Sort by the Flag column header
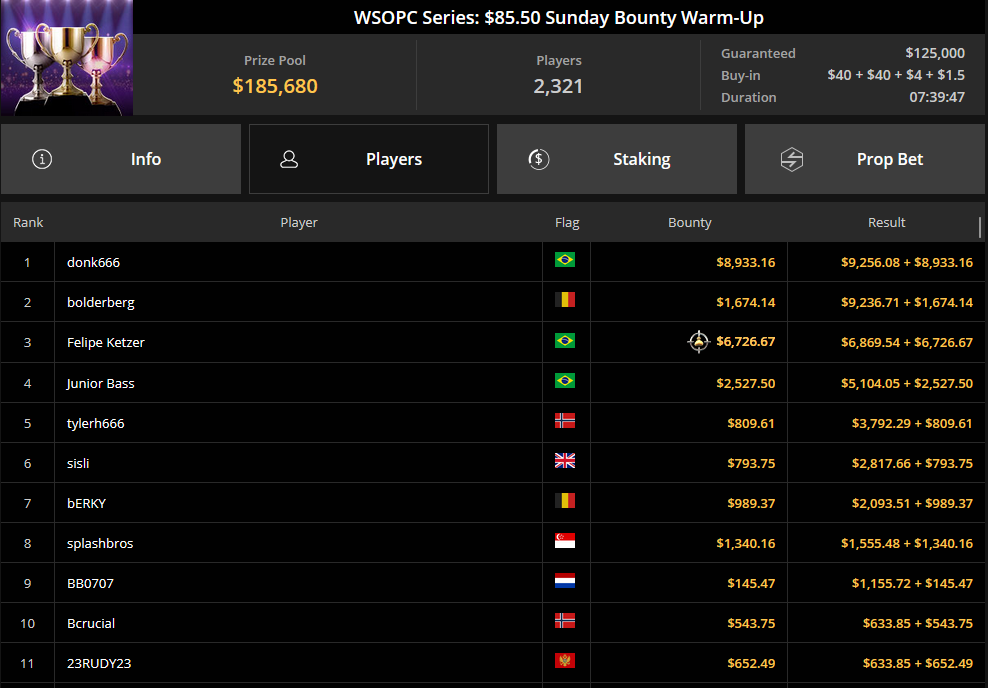 click(x=567, y=222)
